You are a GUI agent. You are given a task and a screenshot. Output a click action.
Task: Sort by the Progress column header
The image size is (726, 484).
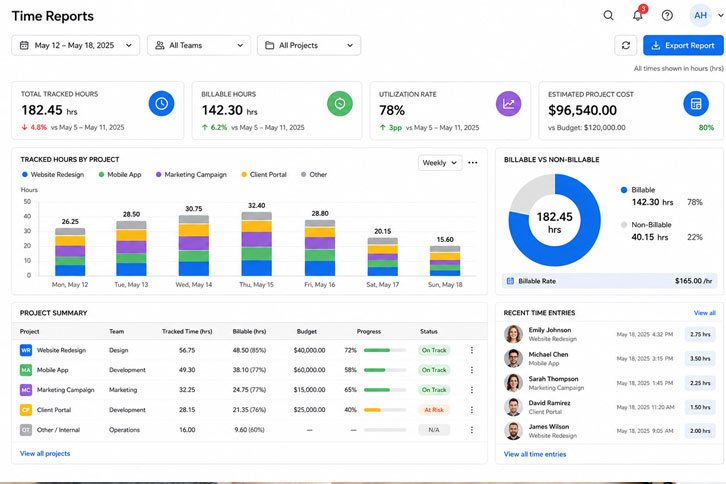pyautogui.click(x=369, y=332)
